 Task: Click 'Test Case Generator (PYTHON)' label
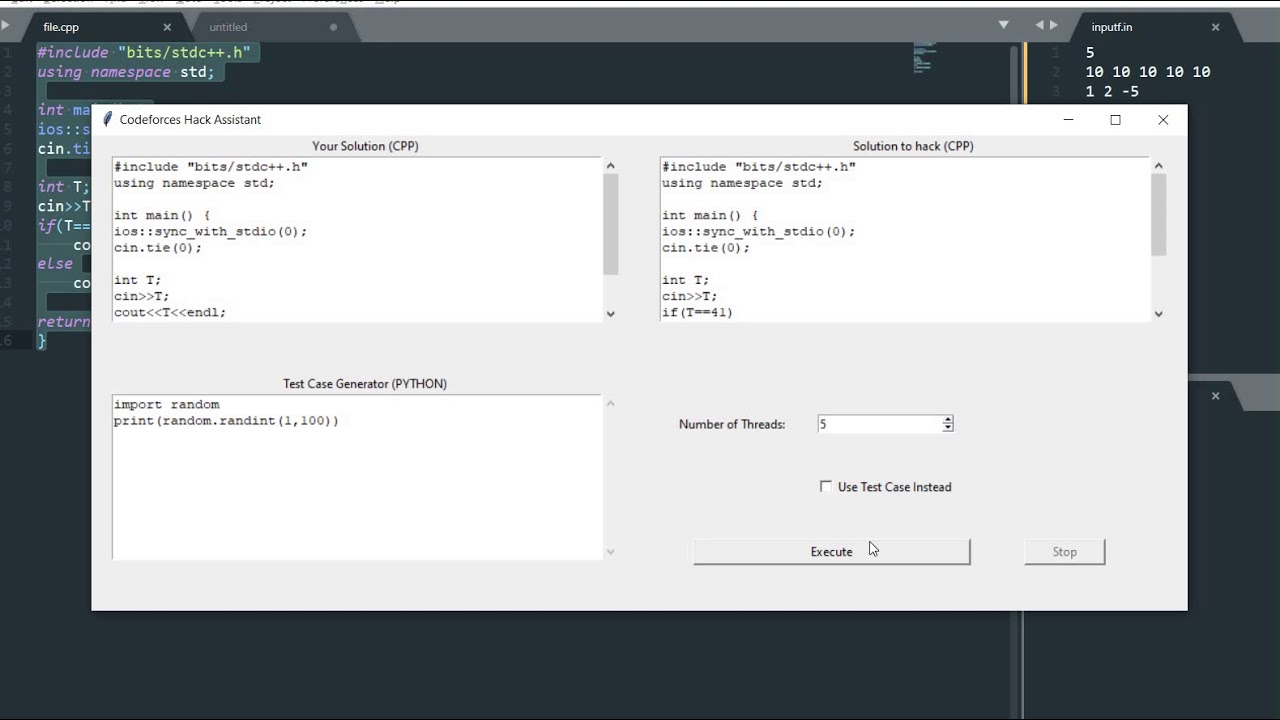365,384
